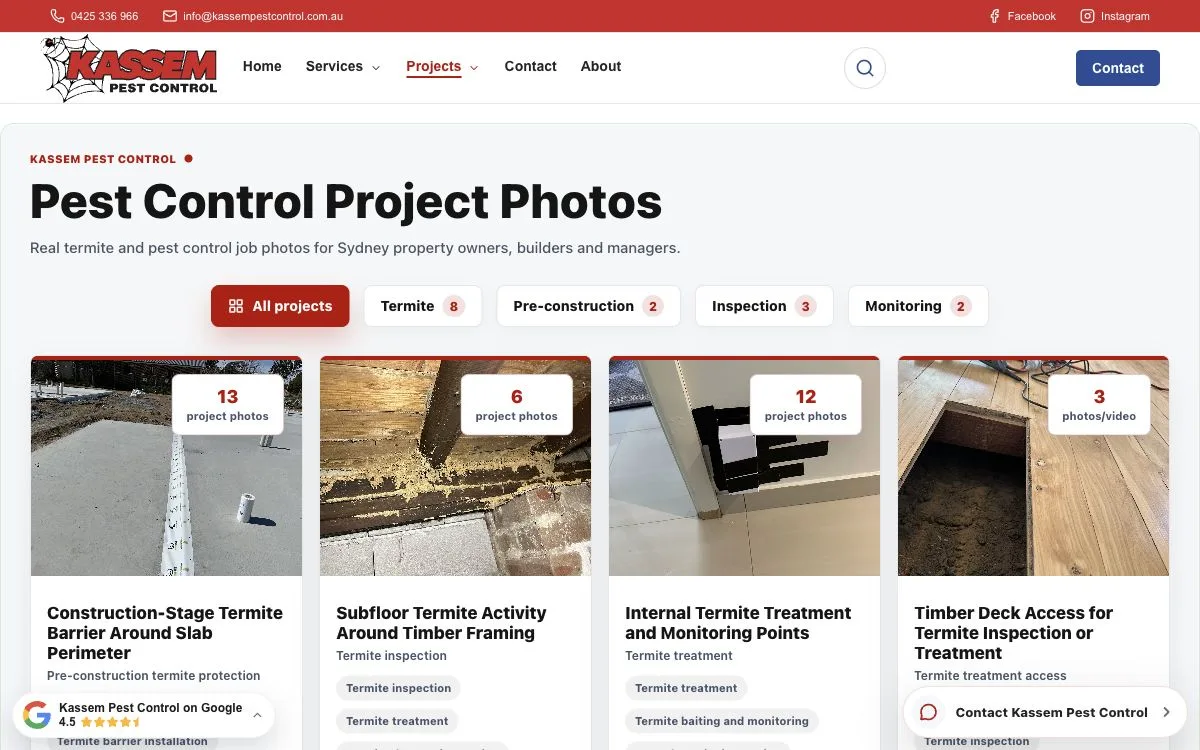
Task: Click the 6 project photos badge
Action: [516, 404]
